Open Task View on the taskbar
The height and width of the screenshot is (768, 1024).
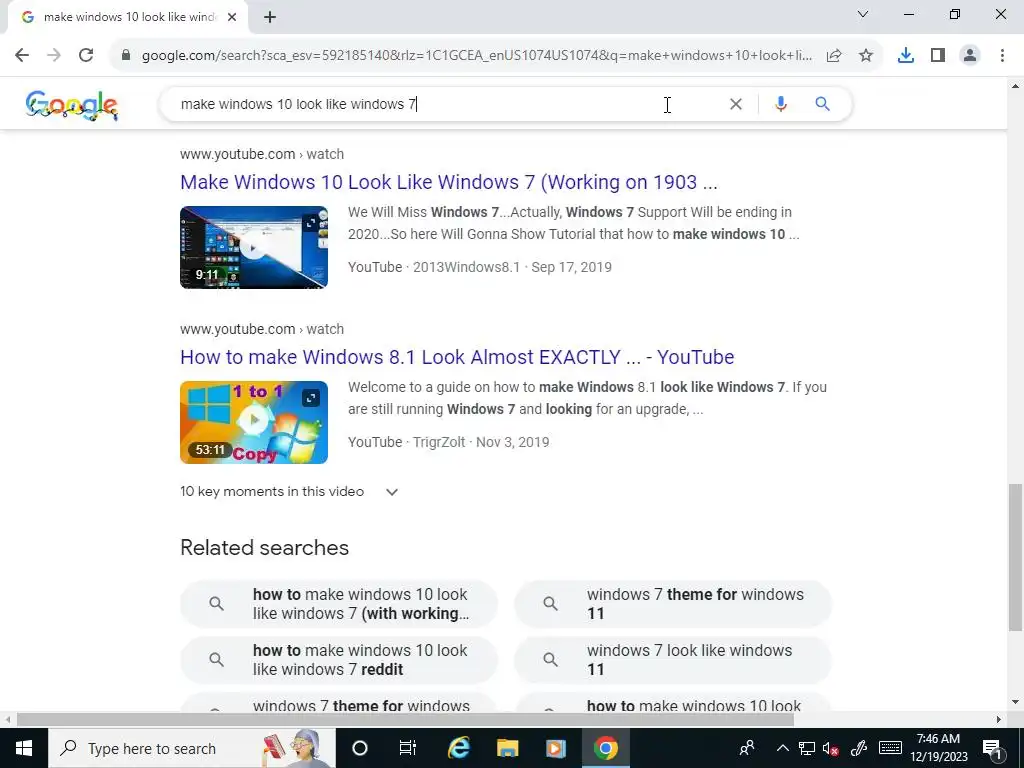pyautogui.click(x=408, y=748)
